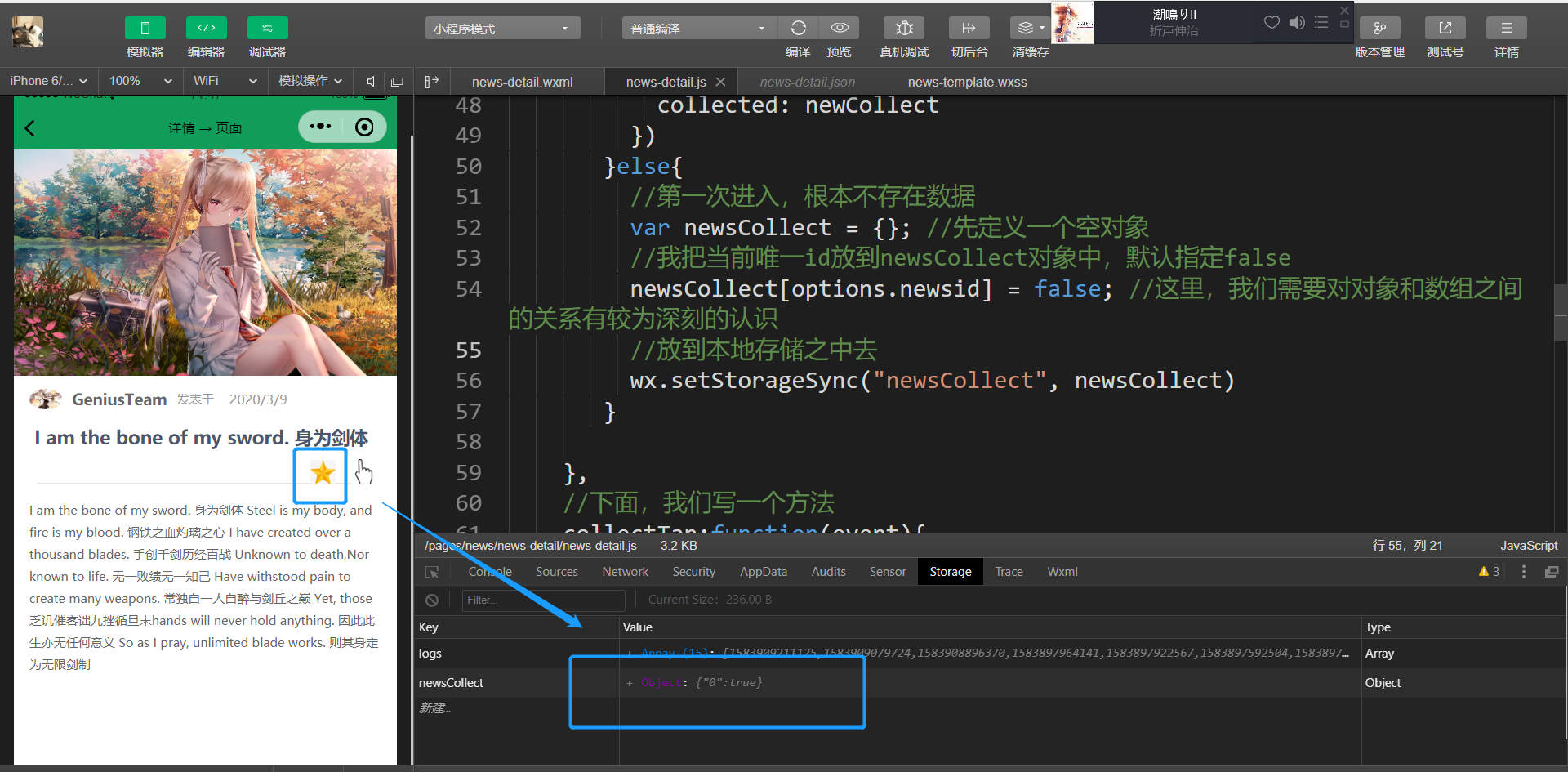Open the details menu icon
This screenshot has width=1568, height=772.
point(1507,28)
